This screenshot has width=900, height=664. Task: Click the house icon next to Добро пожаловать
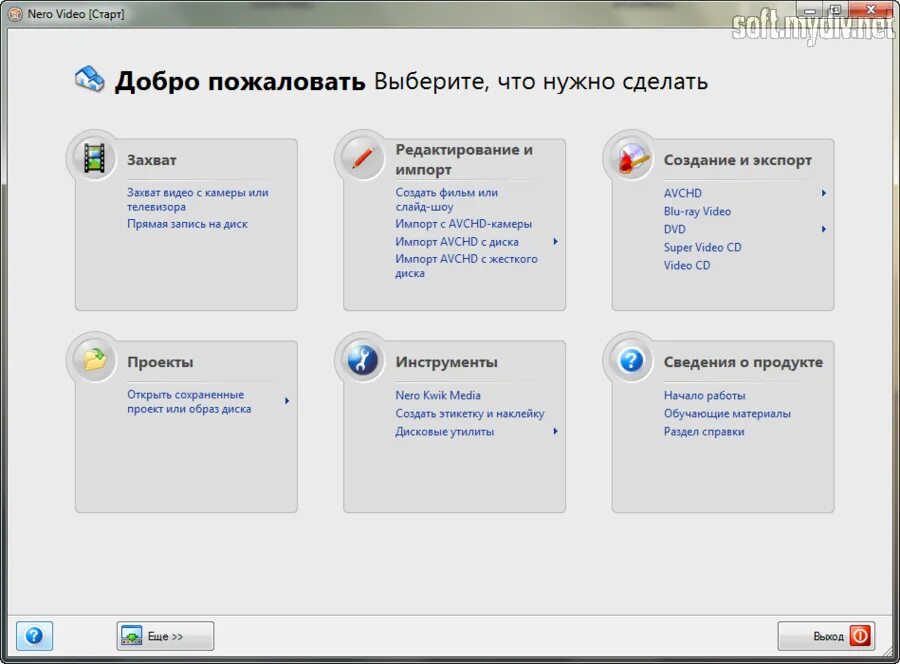90,79
